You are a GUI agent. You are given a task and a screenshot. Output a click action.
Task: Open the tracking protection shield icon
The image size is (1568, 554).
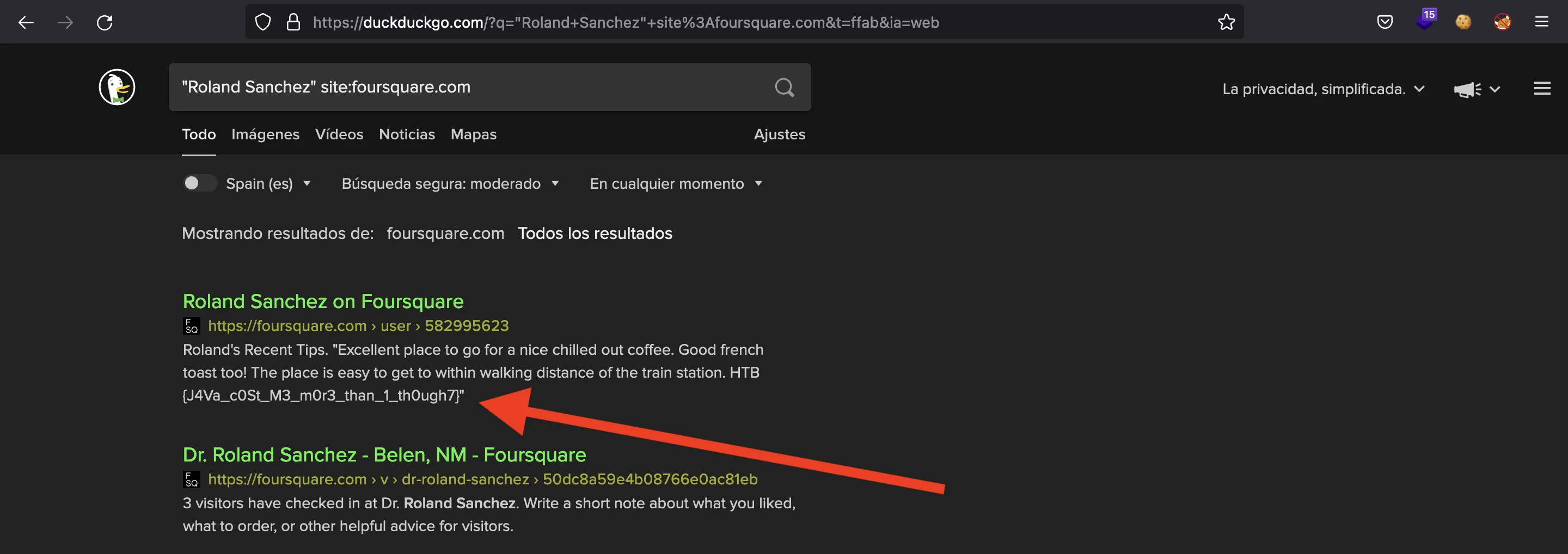262,22
